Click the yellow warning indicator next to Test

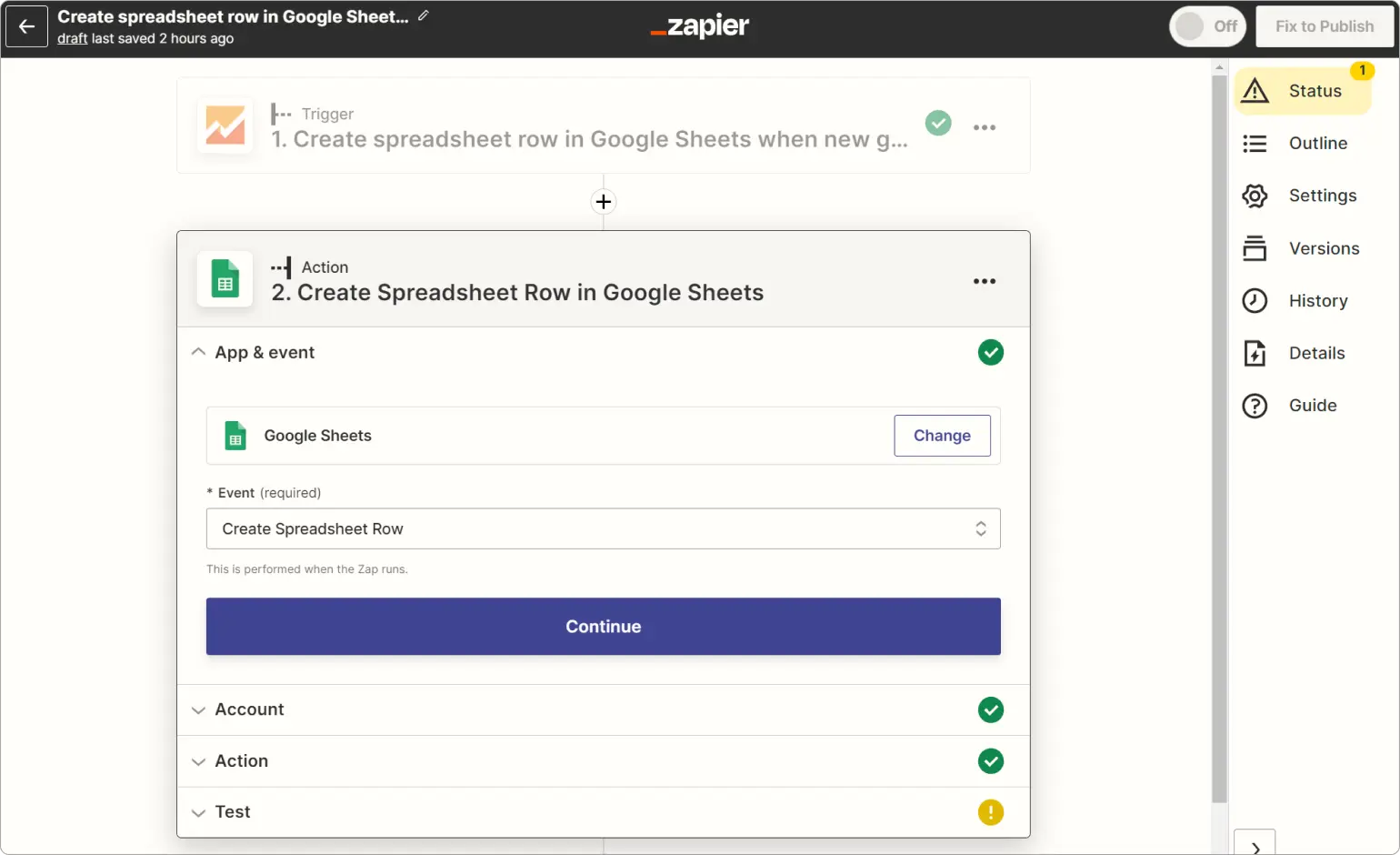pyautogui.click(x=990, y=811)
